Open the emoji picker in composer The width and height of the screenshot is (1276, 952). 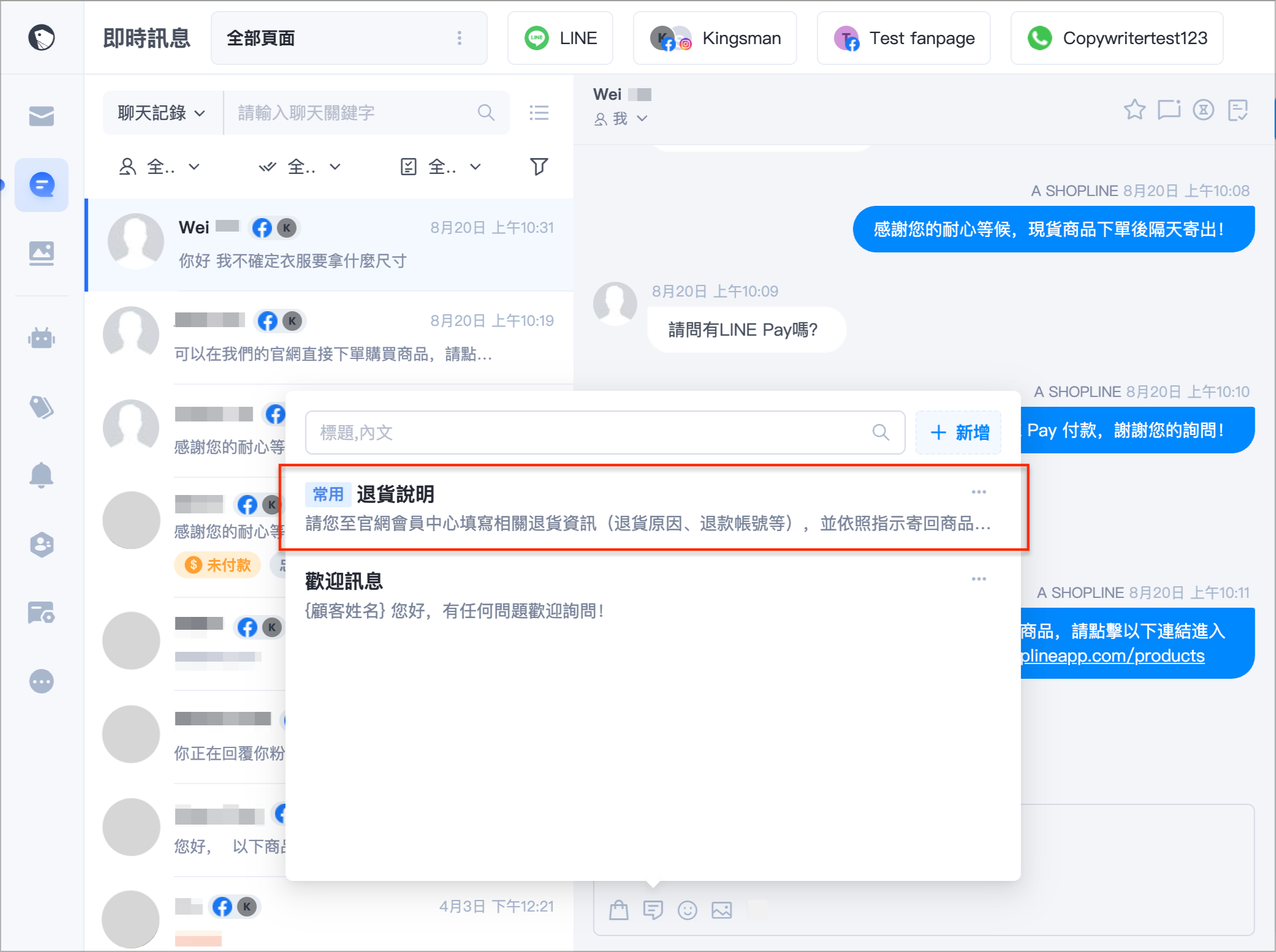(687, 910)
